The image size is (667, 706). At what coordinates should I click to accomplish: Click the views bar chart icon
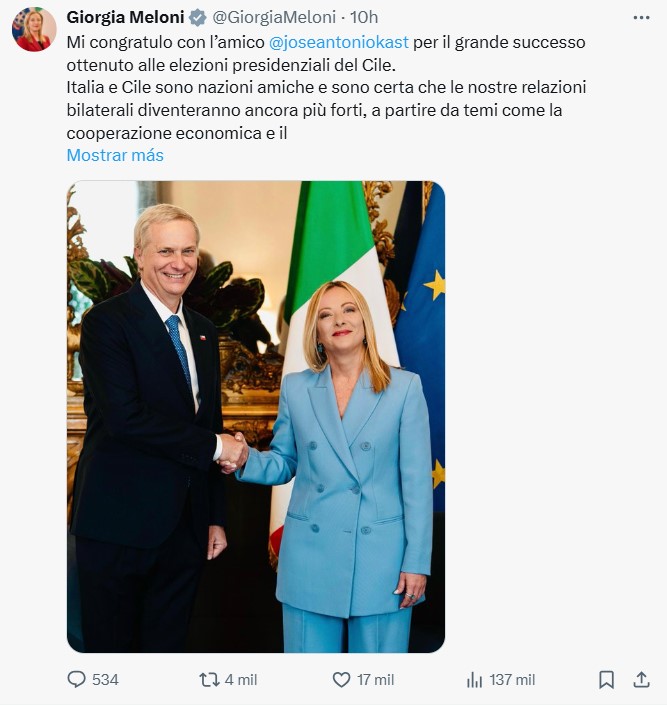coord(474,679)
